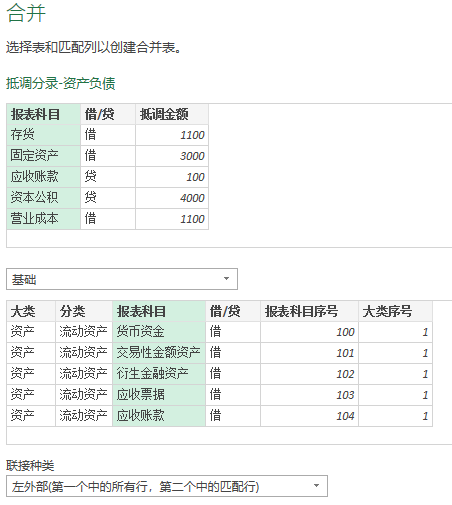Select 报表科目 column header in first table
The height and width of the screenshot is (505, 452).
(x=44, y=114)
